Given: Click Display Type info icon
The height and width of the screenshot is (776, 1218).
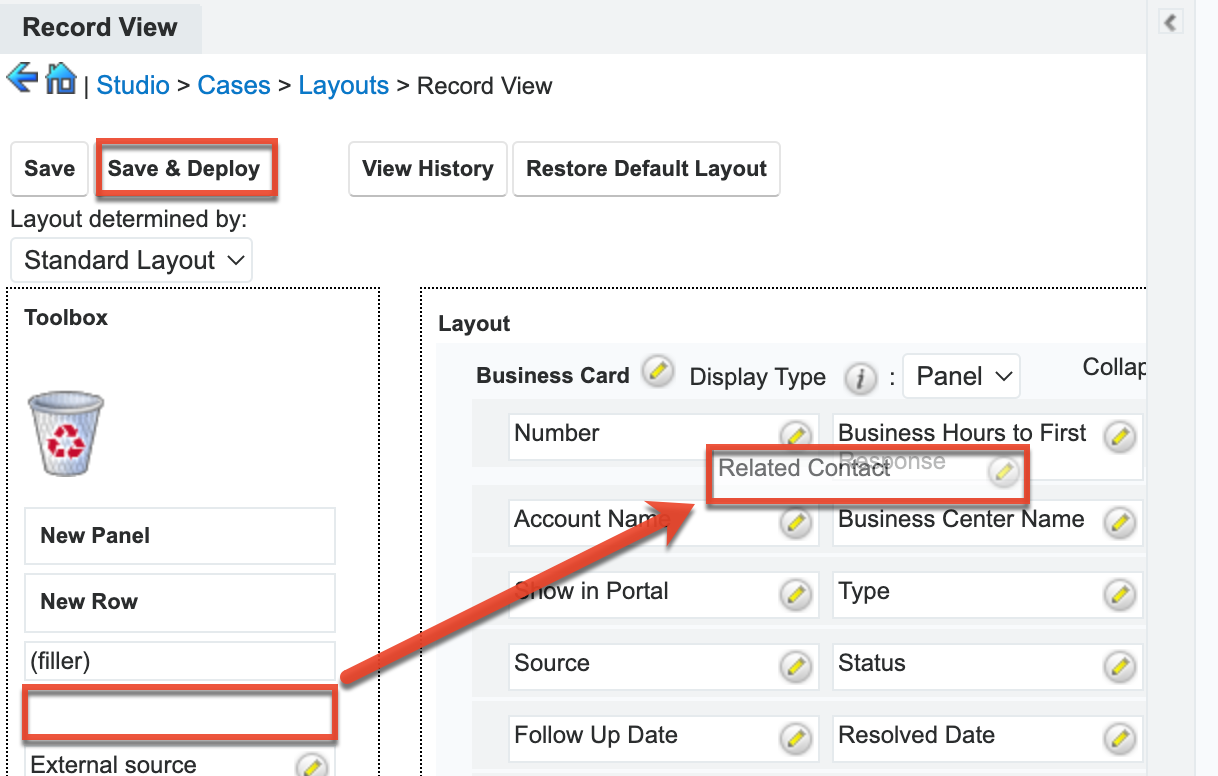Looking at the screenshot, I should click(859, 378).
